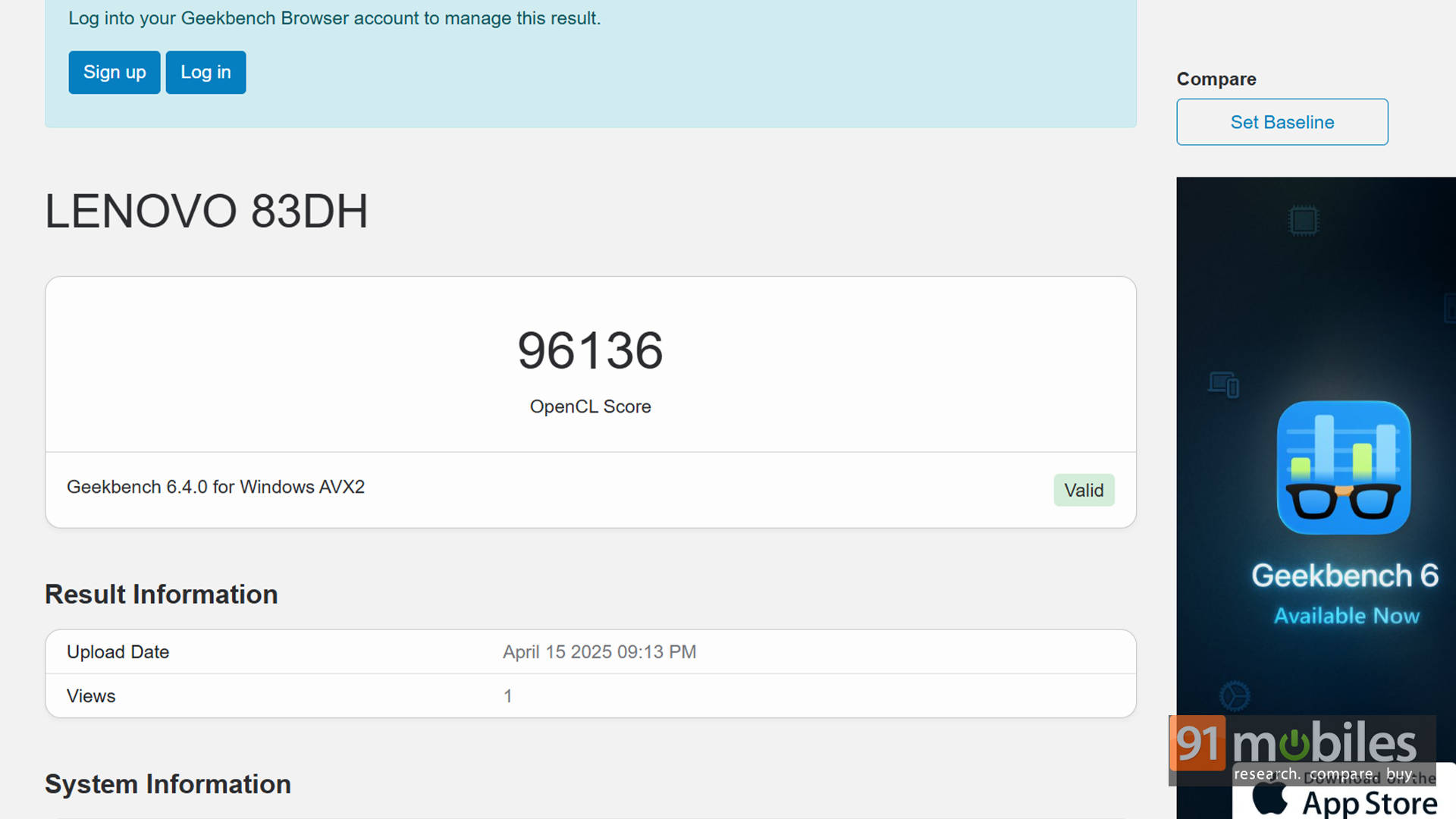Click the Sign up button

pyautogui.click(x=114, y=72)
